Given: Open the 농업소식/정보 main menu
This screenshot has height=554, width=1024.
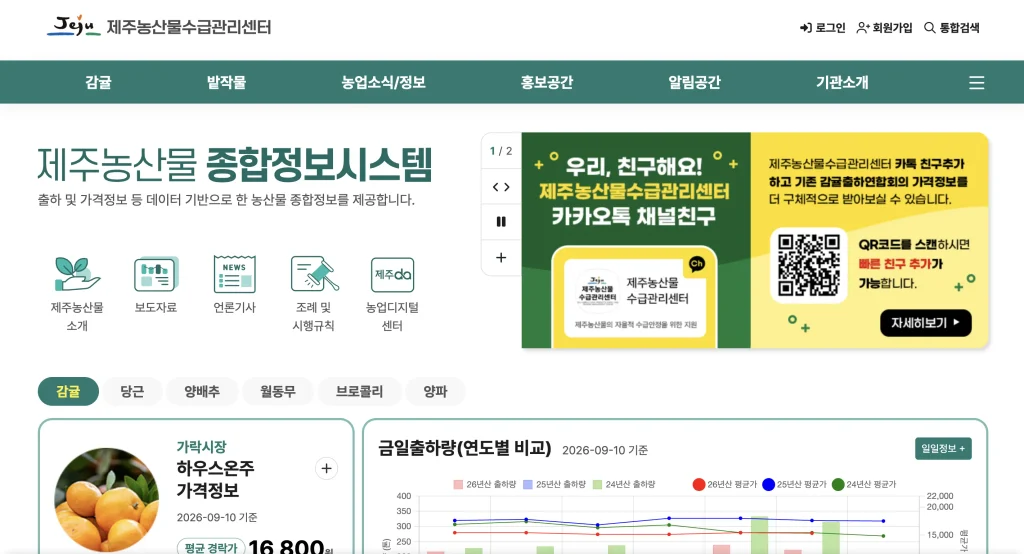Looking at the screenshot, I should 383,82.
